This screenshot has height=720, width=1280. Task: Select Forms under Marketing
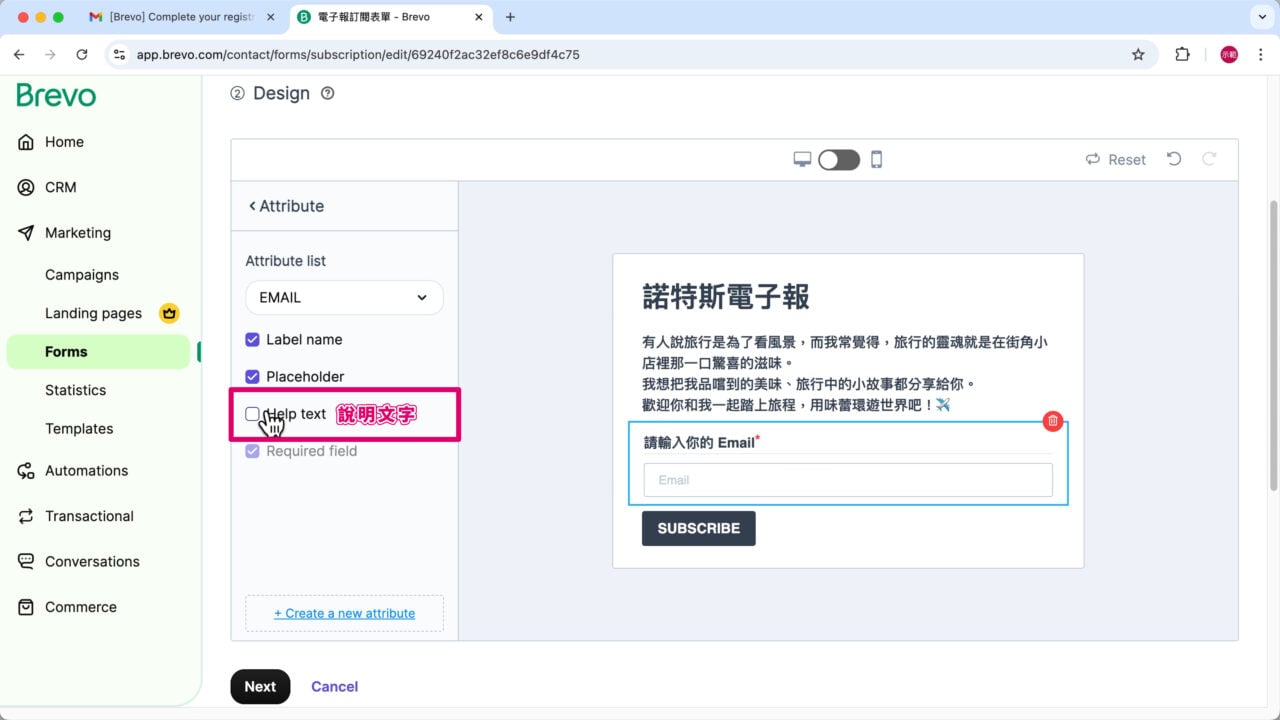[66, 351]
